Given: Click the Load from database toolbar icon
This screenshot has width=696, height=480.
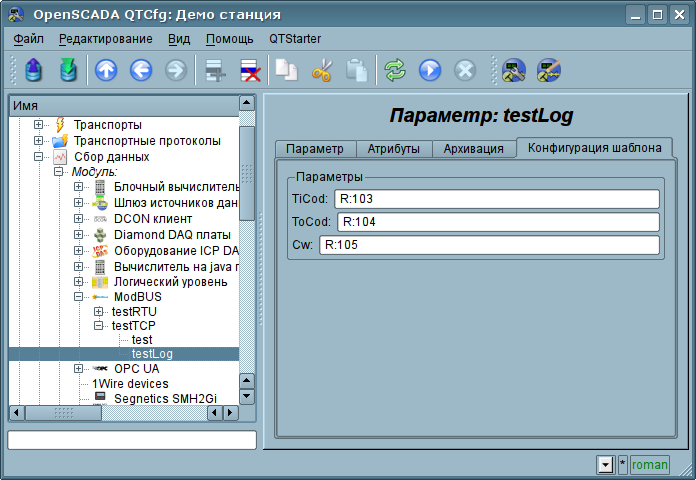Looking at the screenshot, I should pyautogui.click(x=34, y=70).
